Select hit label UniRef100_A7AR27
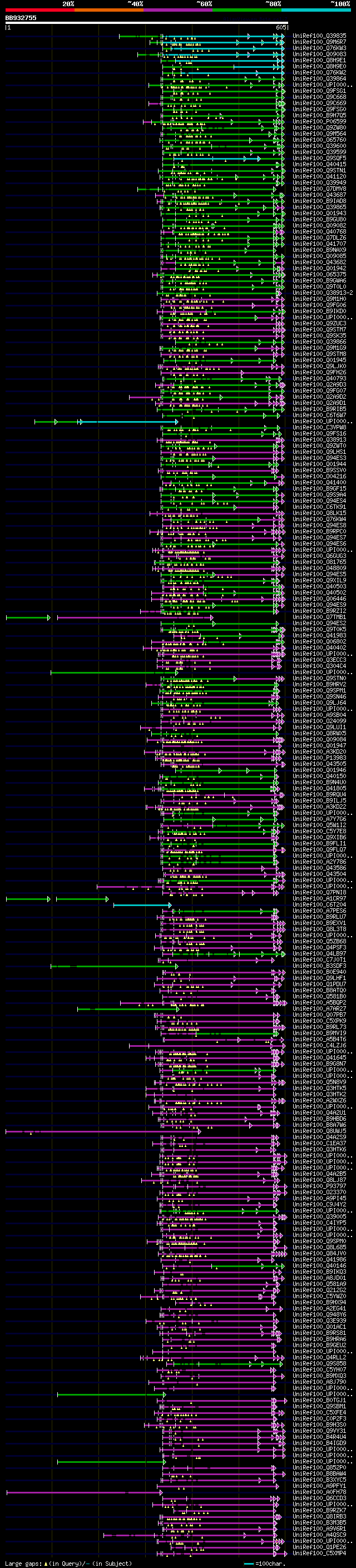 (x=319, y=1008)
